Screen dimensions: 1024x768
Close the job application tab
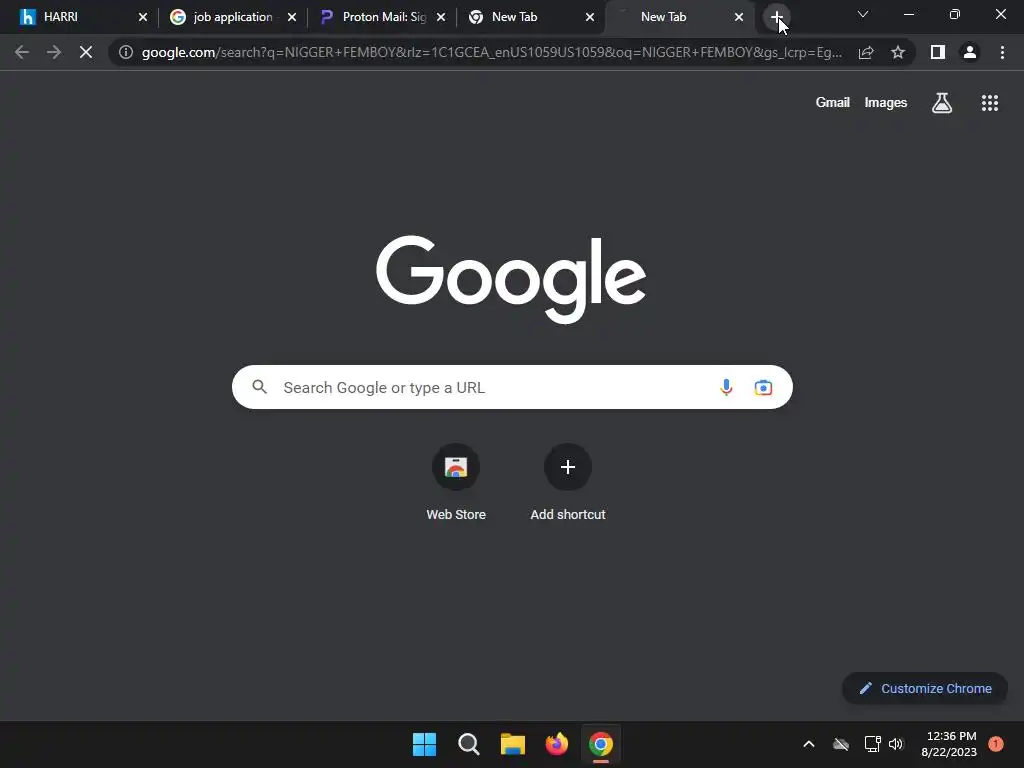point(292,17)
